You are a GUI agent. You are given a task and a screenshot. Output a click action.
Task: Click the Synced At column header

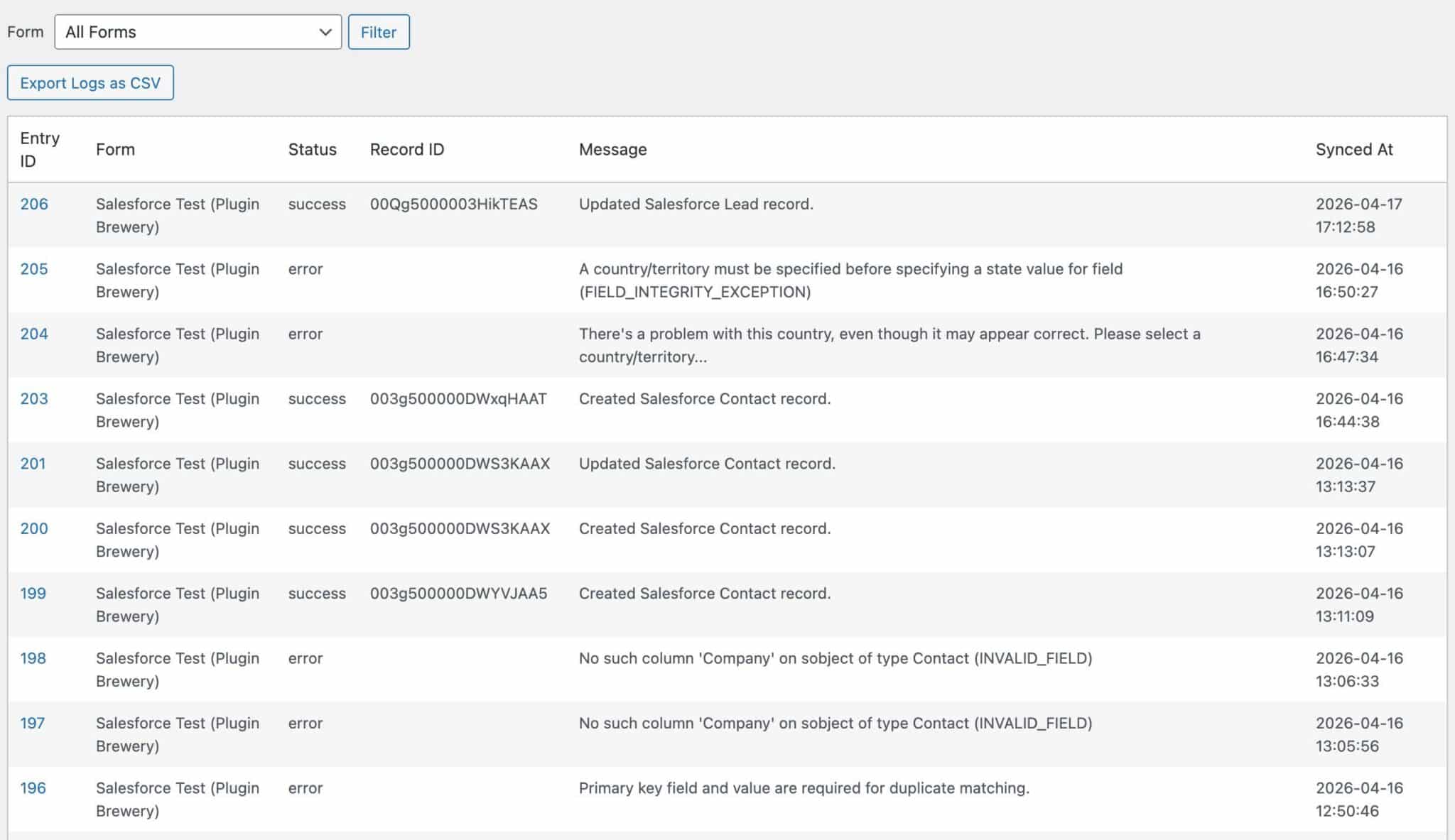pyautogui.click(x=1353, y=149)
